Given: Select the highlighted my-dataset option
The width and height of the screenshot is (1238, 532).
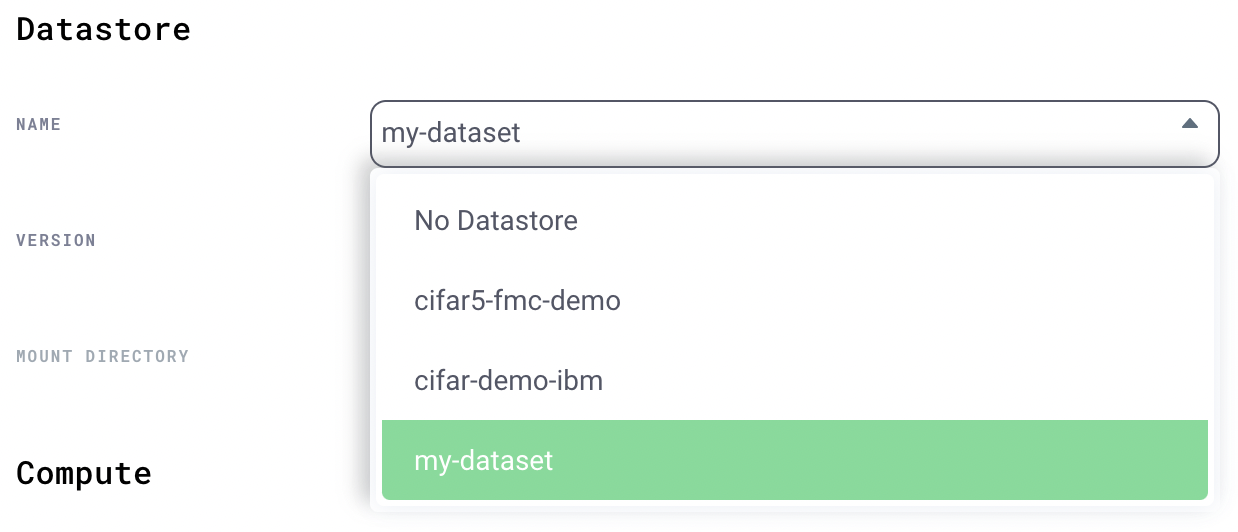Looking at the screenshot, I should [x=795, y=460].
